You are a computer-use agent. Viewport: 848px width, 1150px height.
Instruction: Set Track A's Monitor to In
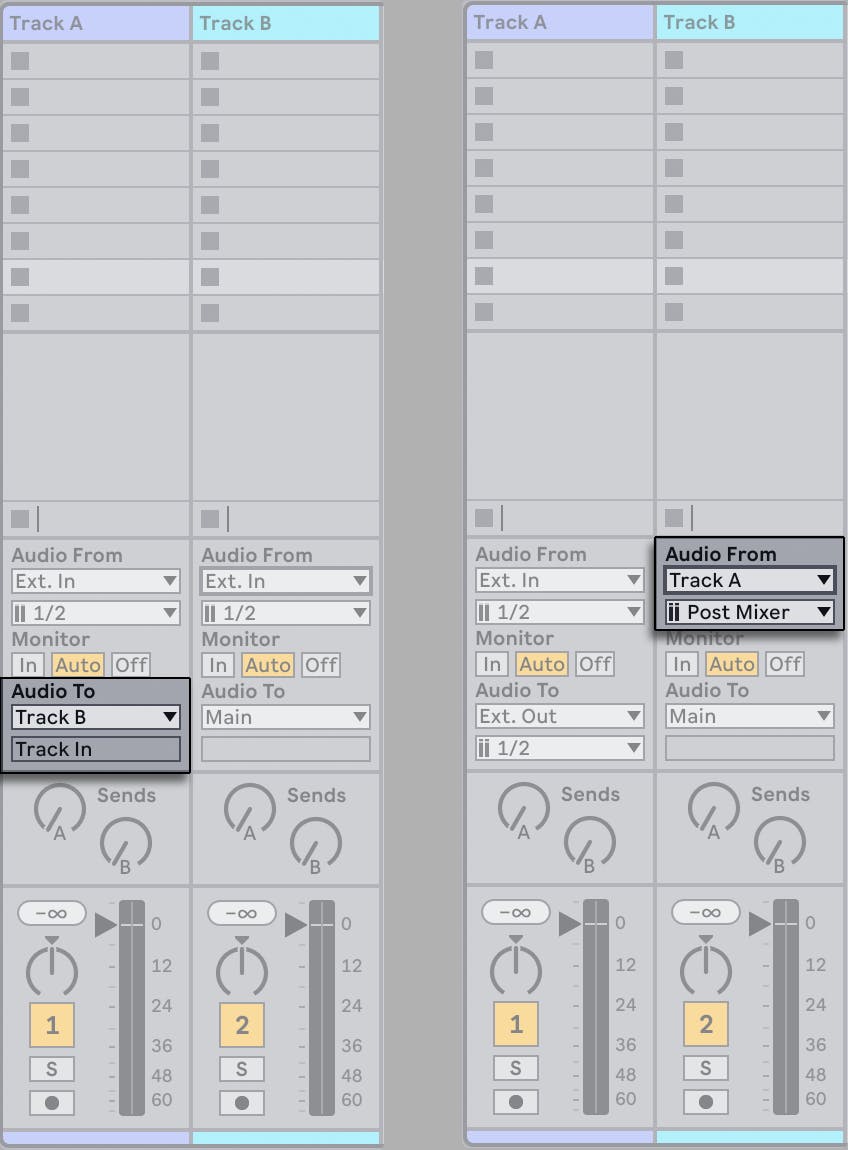[x=28, y=664]
